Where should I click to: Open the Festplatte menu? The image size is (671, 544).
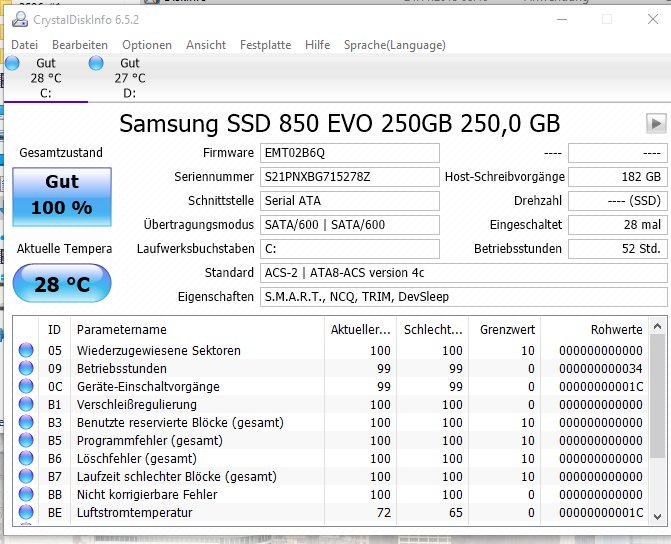265,45
